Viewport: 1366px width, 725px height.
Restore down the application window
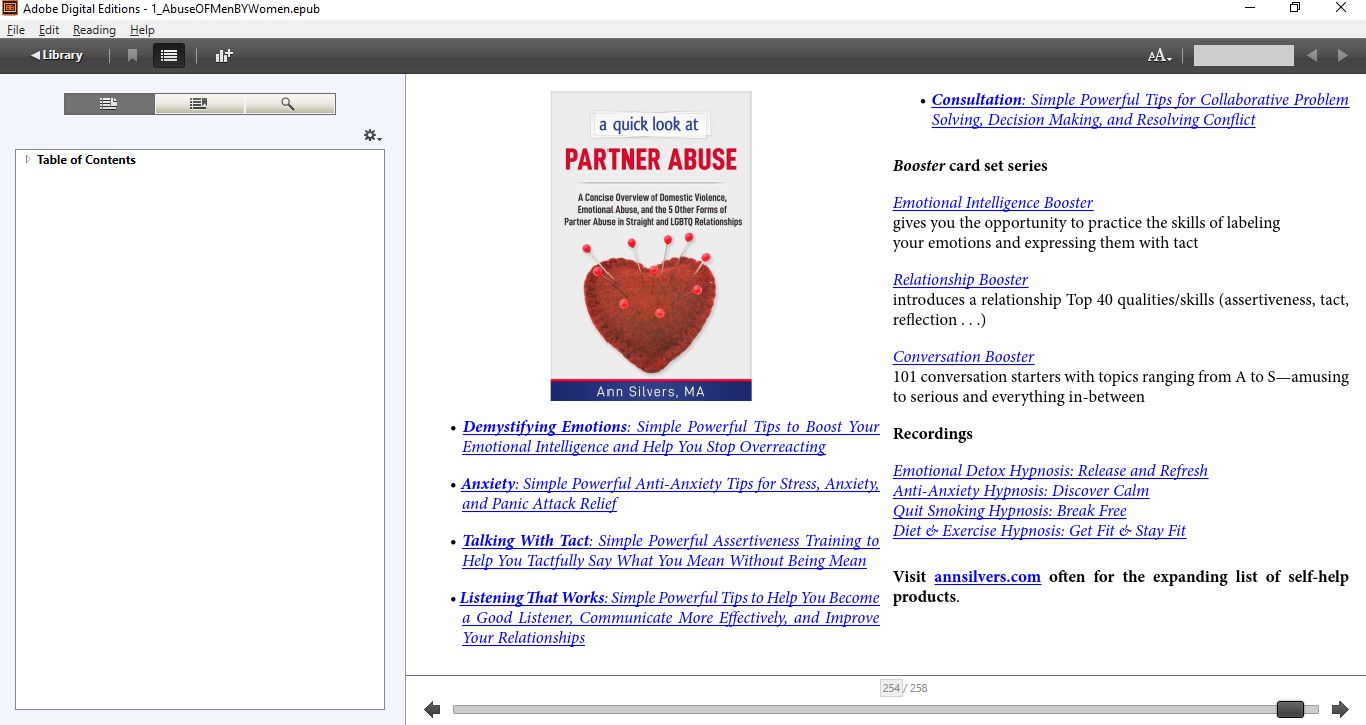pyautogui.click(x=1295, y=8)
